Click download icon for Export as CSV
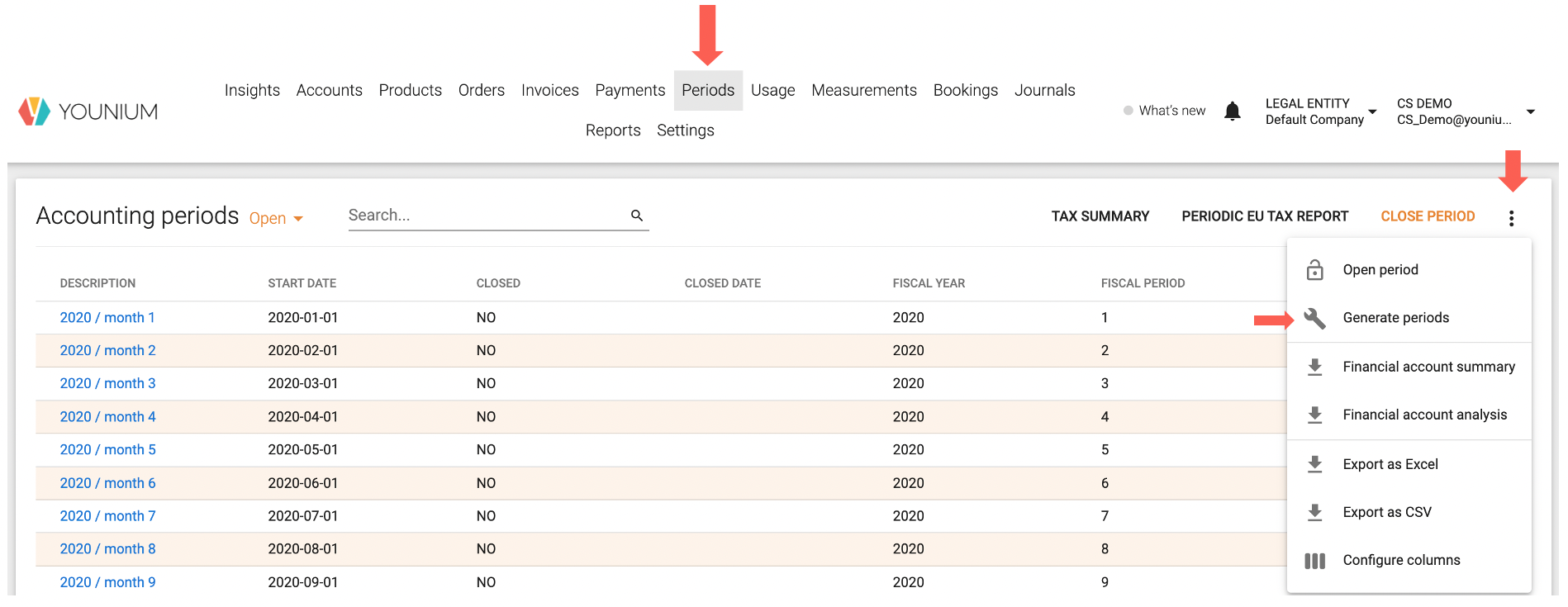 pyautogui.click(x=1314, y=512)
